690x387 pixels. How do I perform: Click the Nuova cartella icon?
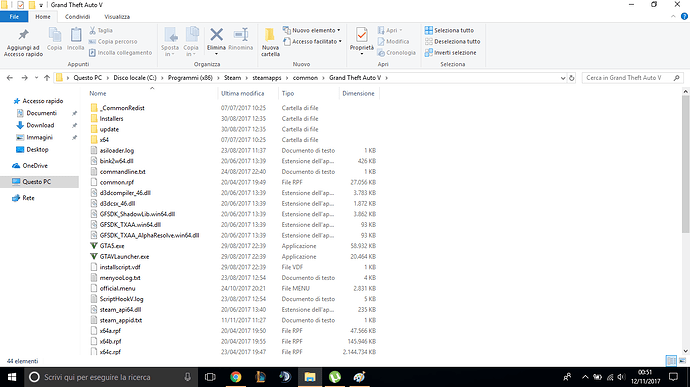pos(270,35)
